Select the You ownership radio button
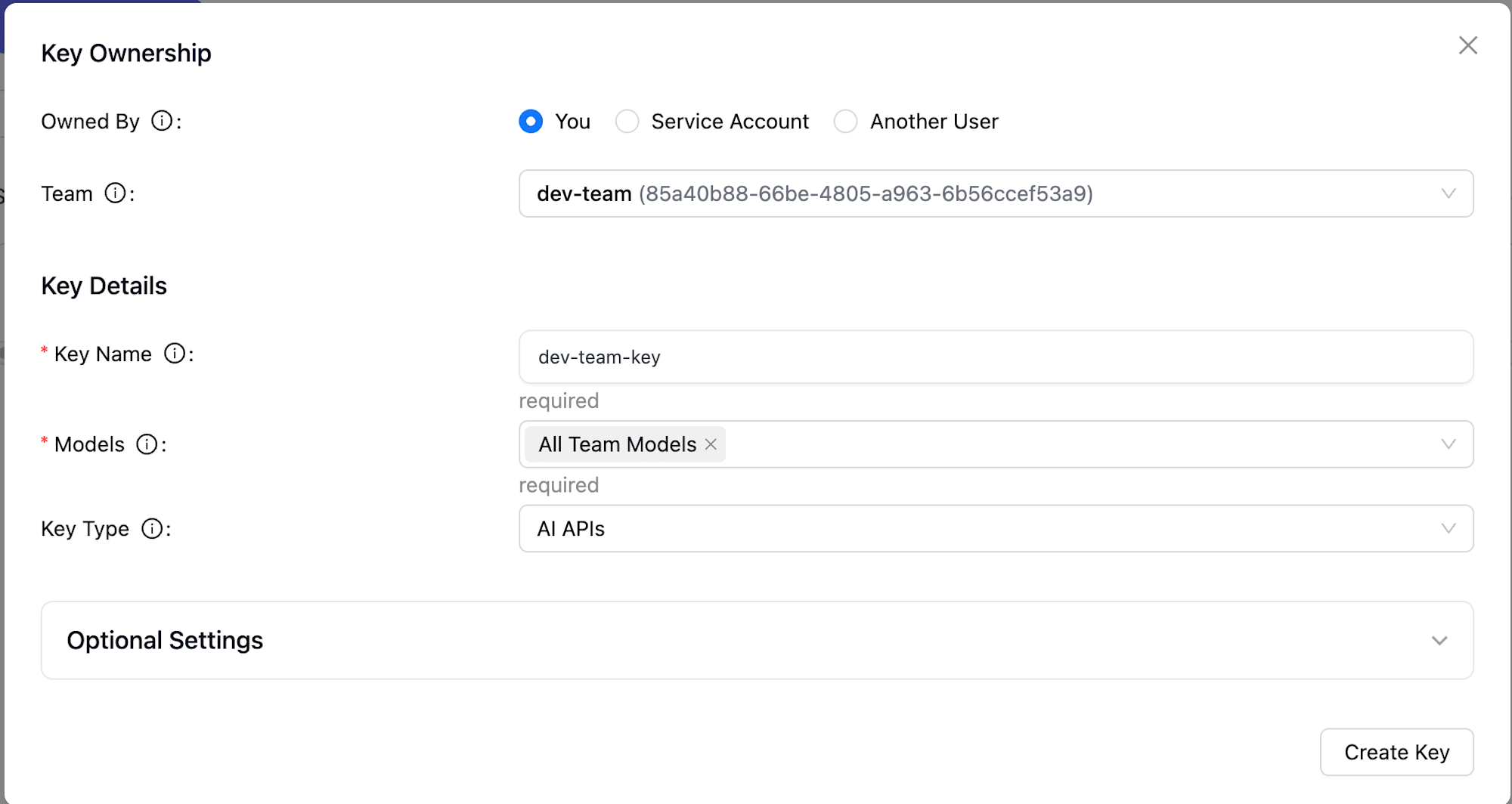 tap(531, 122)
